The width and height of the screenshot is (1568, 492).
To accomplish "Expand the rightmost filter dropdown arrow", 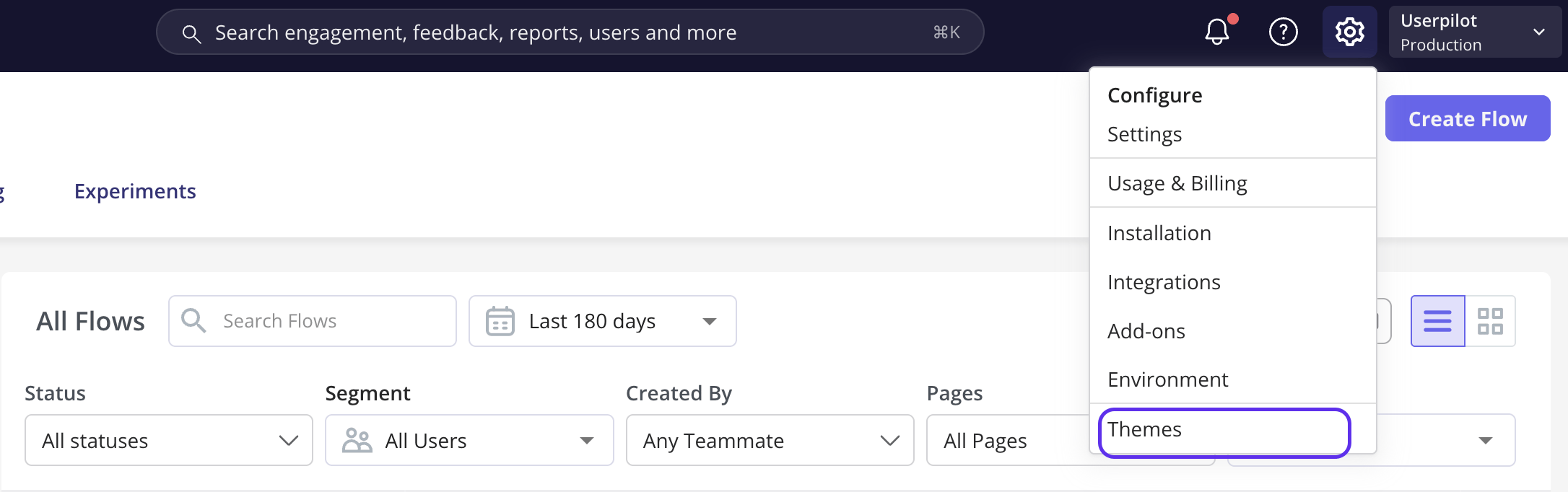I will point(1485,440).
